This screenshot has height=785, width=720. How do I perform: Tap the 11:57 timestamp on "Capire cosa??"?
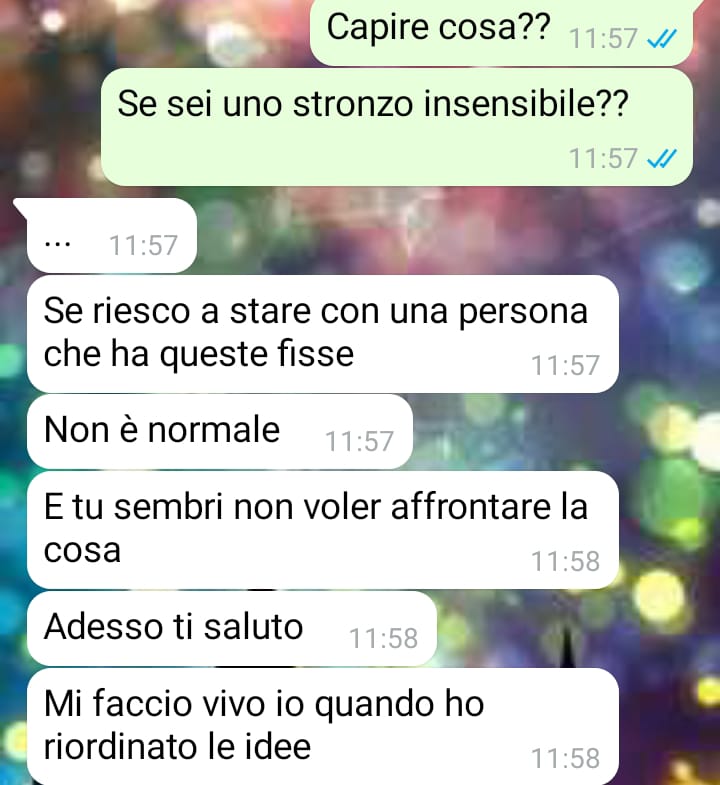[603, 39]
